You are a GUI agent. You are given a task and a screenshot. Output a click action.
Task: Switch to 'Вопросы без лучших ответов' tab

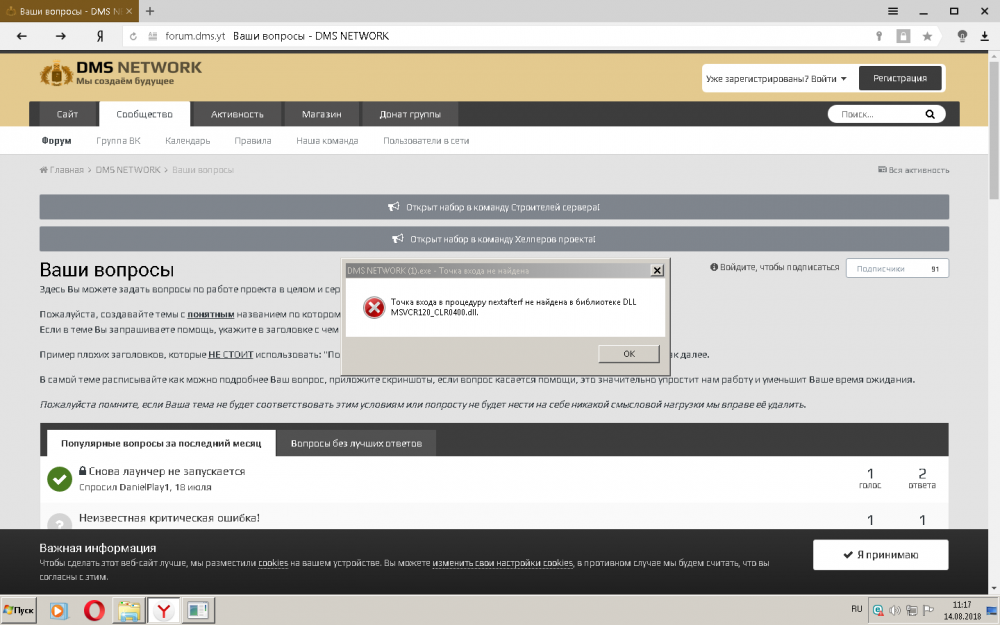356,442
